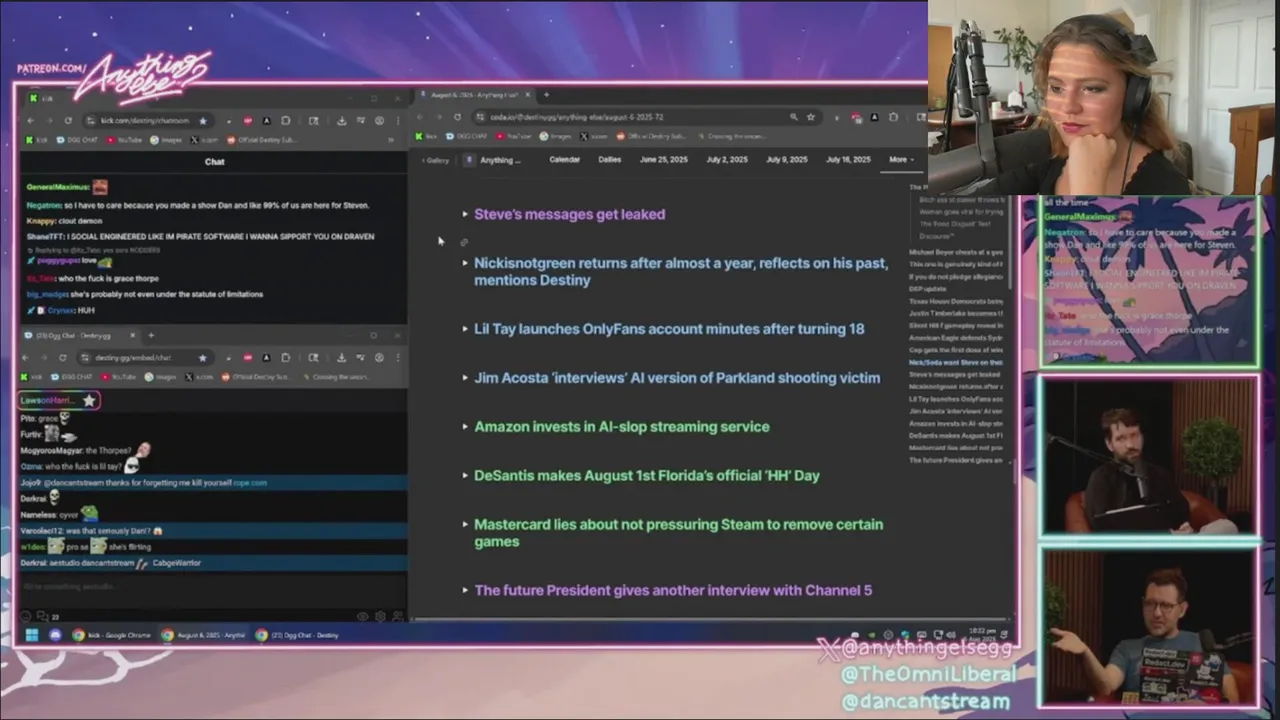1280x720 pixels.
Task: Click kick.com/destiny/chatroom address bar
Action: click(146, 120)
